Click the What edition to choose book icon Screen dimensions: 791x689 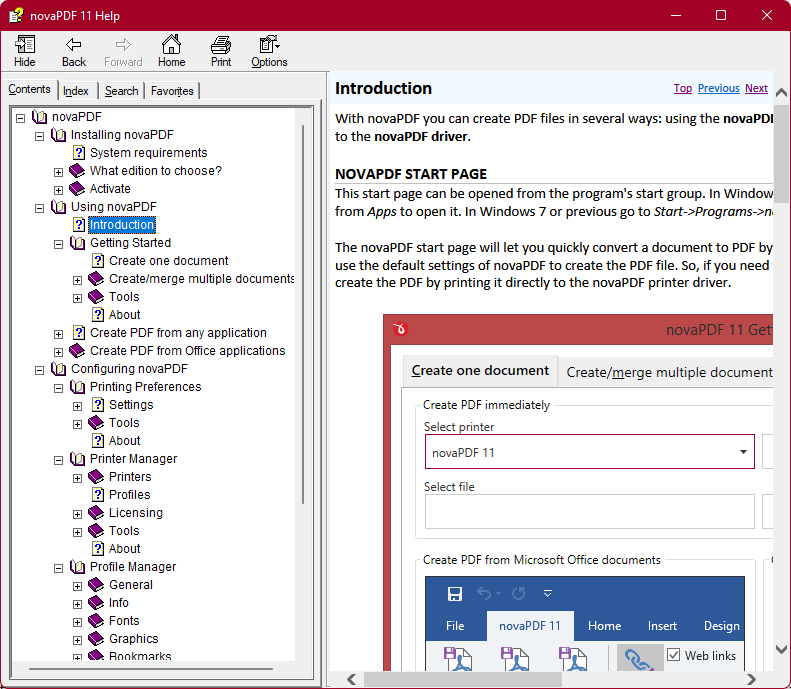pyautogui.click(x=77, y=171)
